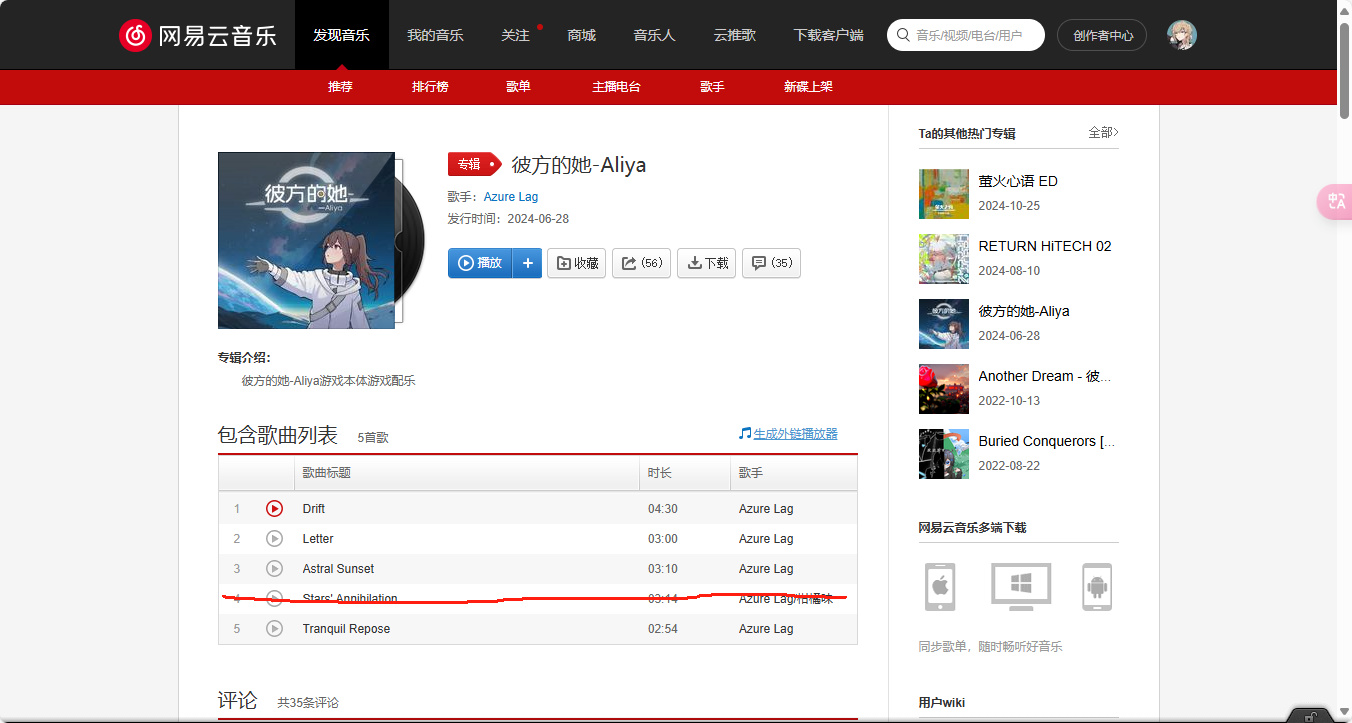Viewport: 1352px width, 723px height.
Task: Open sidebar 彼方的她-Aliya album thumbnail
Action: point(944,324)
